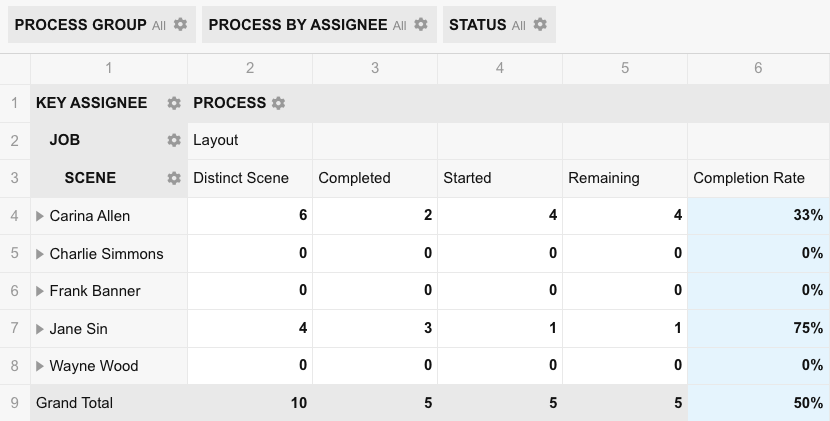830x421 pixels.
Task: Expand the Jane Sin row
Action: [40, 329]
